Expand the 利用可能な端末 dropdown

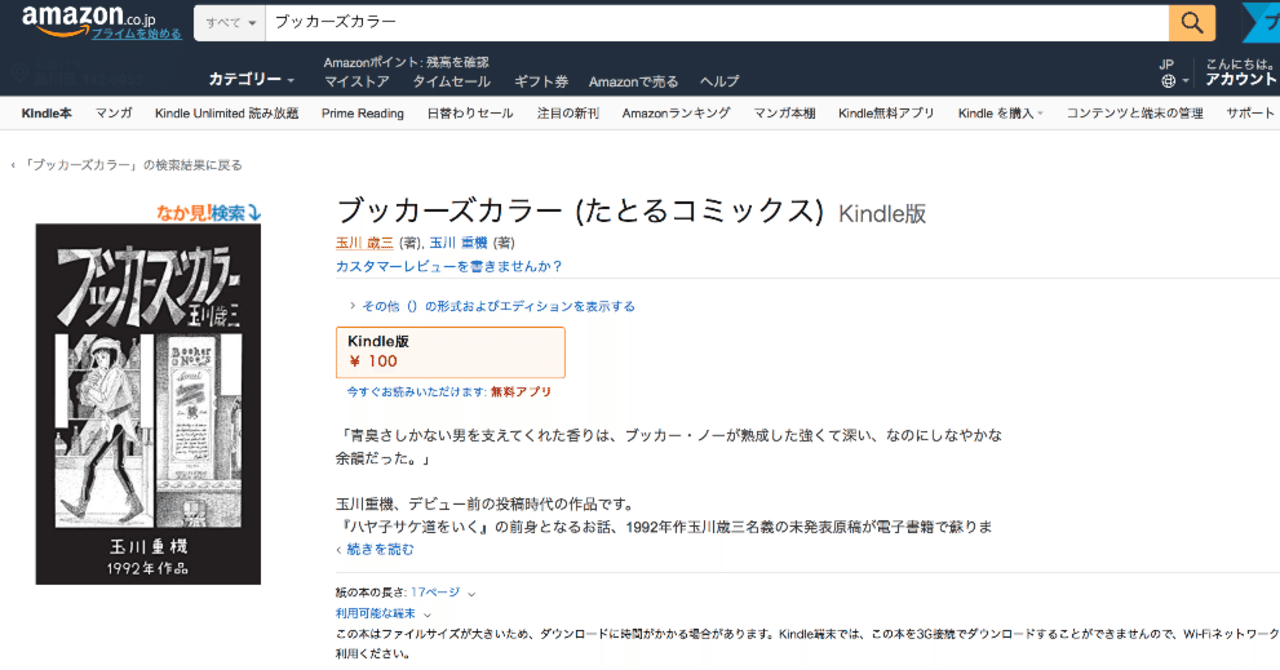pyautogui.click(x=384, y=613)
